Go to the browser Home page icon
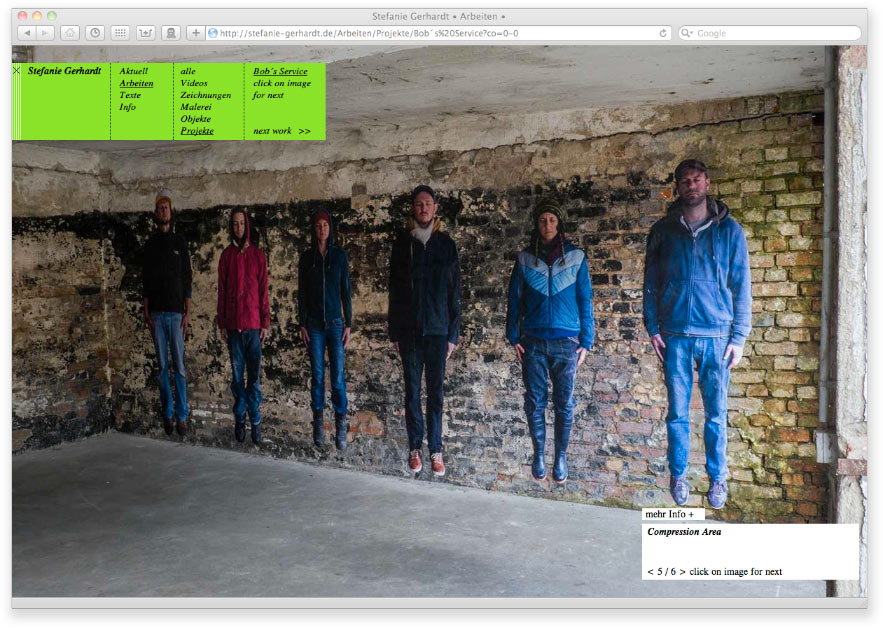Screen dimensions: 883x628 (70, 33)
